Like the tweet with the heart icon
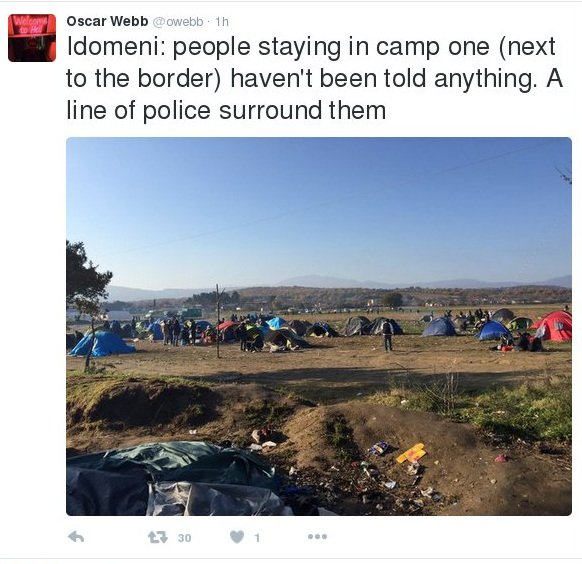 [x=237, y=537]
